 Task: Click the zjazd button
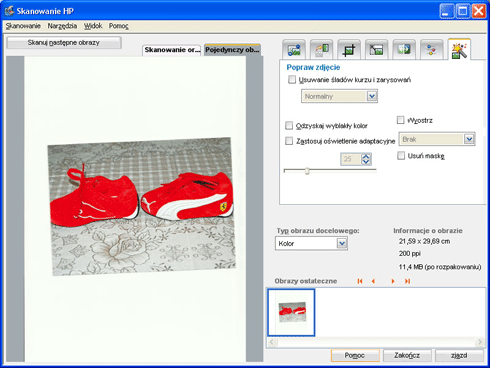459,355
